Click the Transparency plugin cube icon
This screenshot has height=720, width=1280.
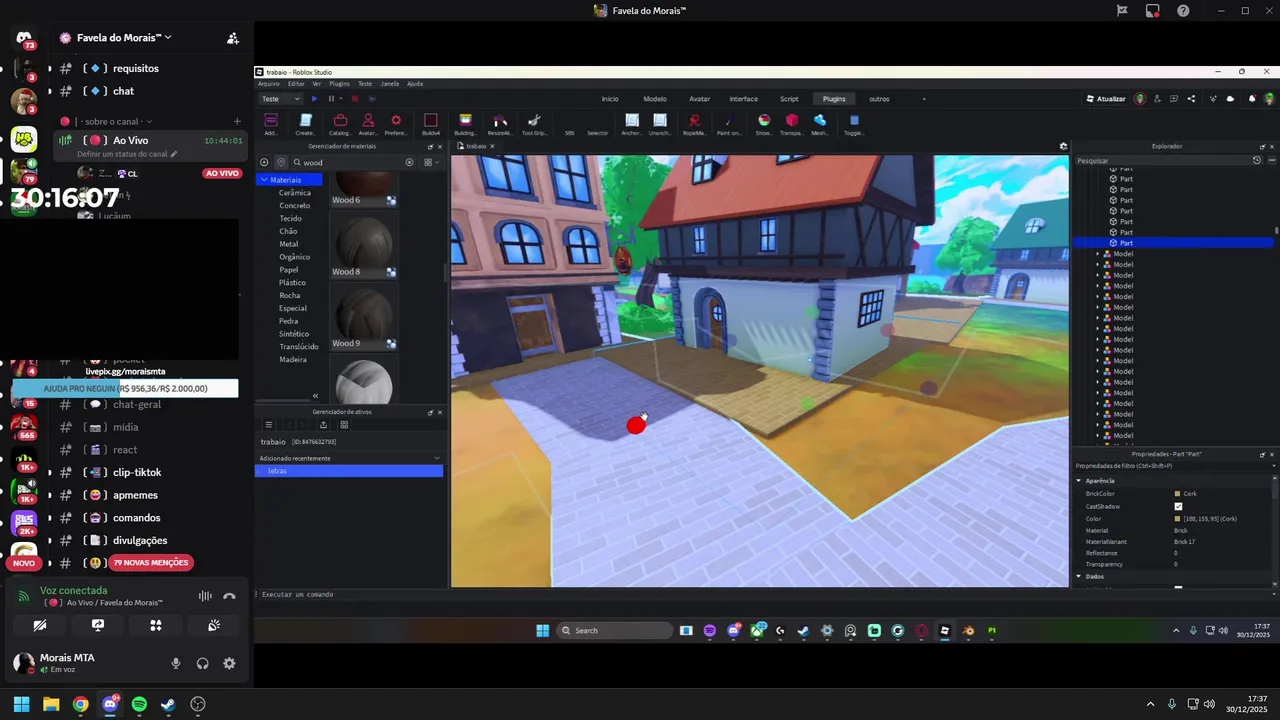(792, 124)
